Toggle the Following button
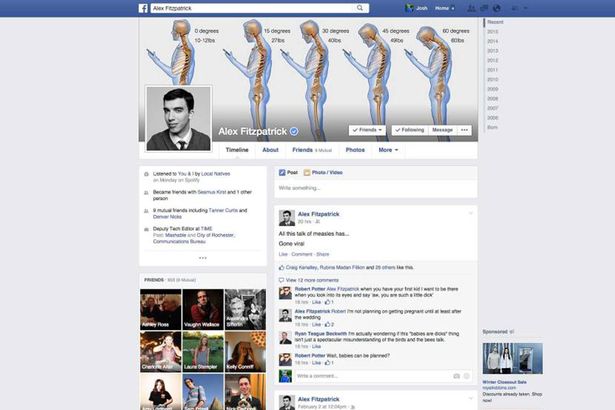615x410 pixels. (x=408, y=130)
